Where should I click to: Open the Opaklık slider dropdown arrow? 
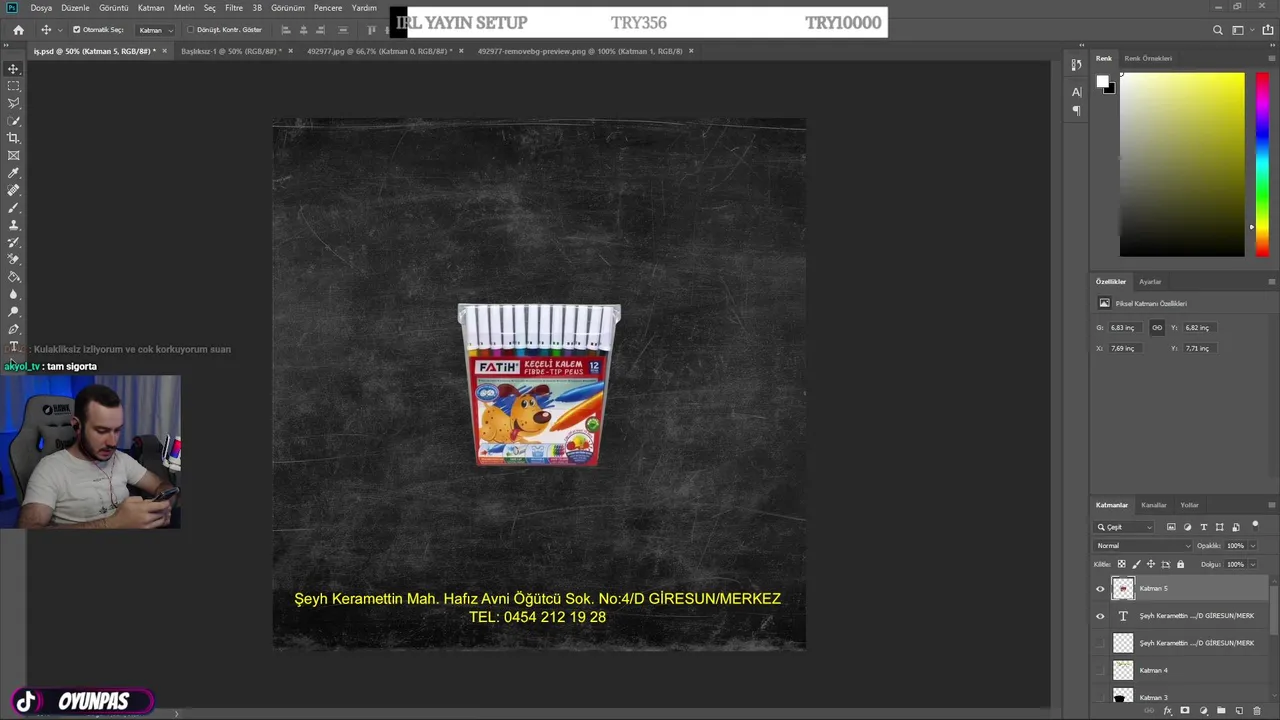[1252, 546]
